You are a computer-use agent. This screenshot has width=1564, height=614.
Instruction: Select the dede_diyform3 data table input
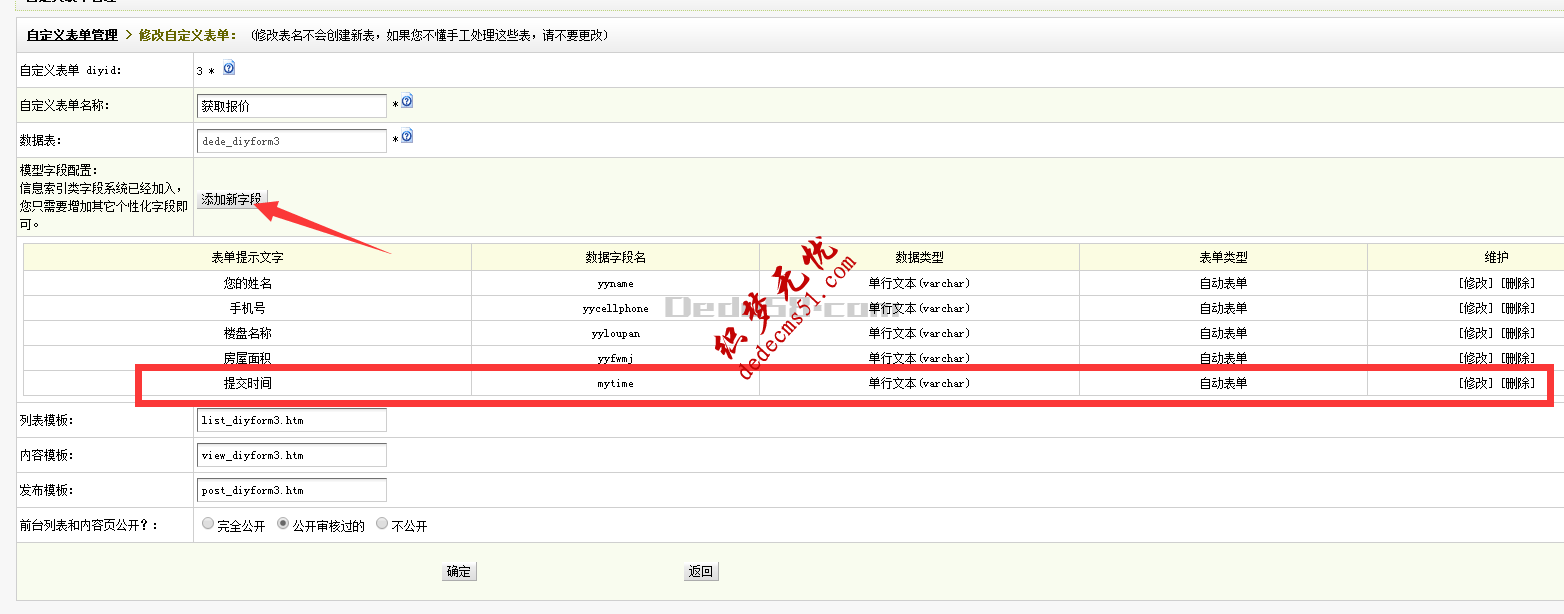pos(290,140)
